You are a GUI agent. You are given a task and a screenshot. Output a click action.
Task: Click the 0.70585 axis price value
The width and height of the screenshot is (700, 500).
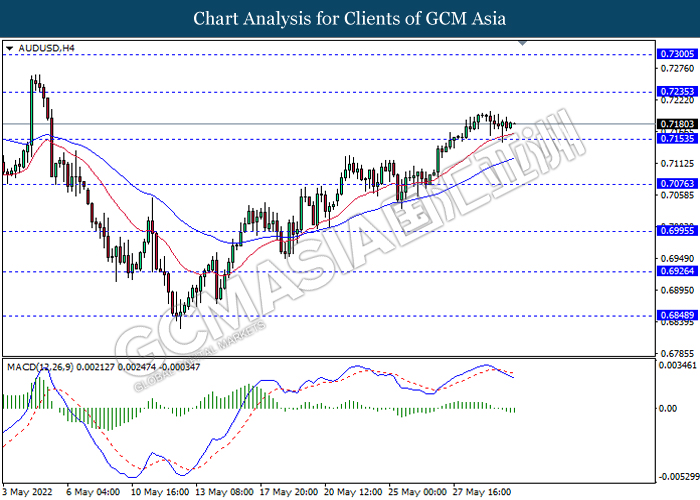coord(677,195)
